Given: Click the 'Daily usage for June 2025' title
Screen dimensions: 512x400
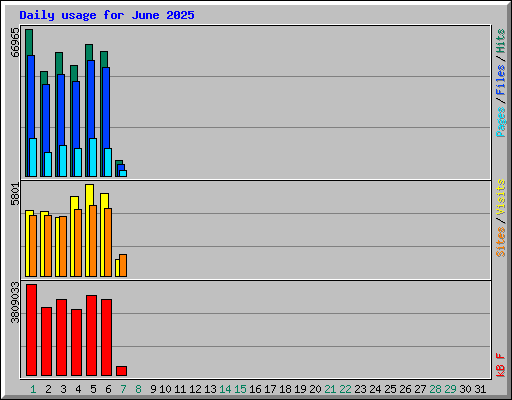Looking at the screenshot, I should tap(107, 15).
